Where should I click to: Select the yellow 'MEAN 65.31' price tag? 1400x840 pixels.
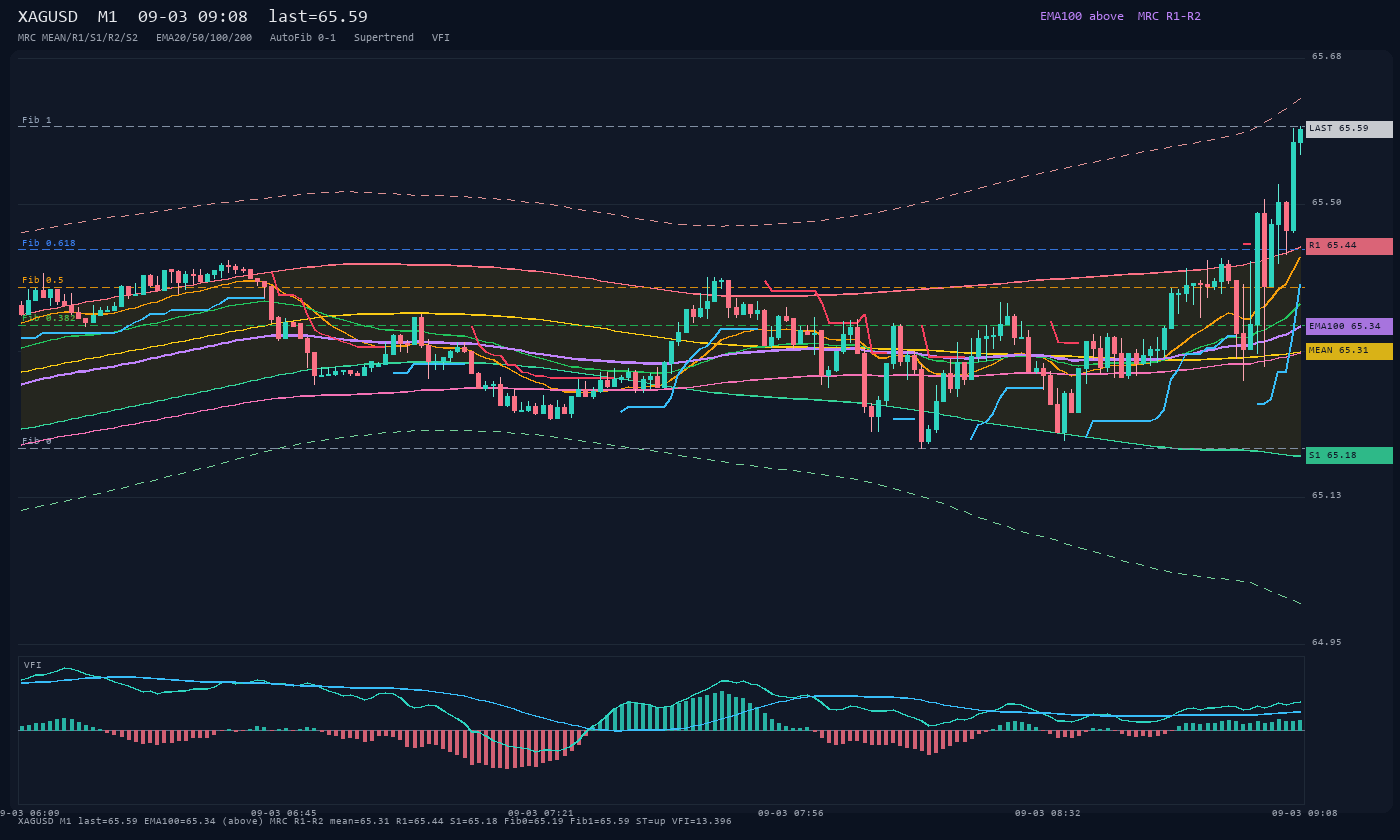pyautogui.click(x=1349, y=351)
